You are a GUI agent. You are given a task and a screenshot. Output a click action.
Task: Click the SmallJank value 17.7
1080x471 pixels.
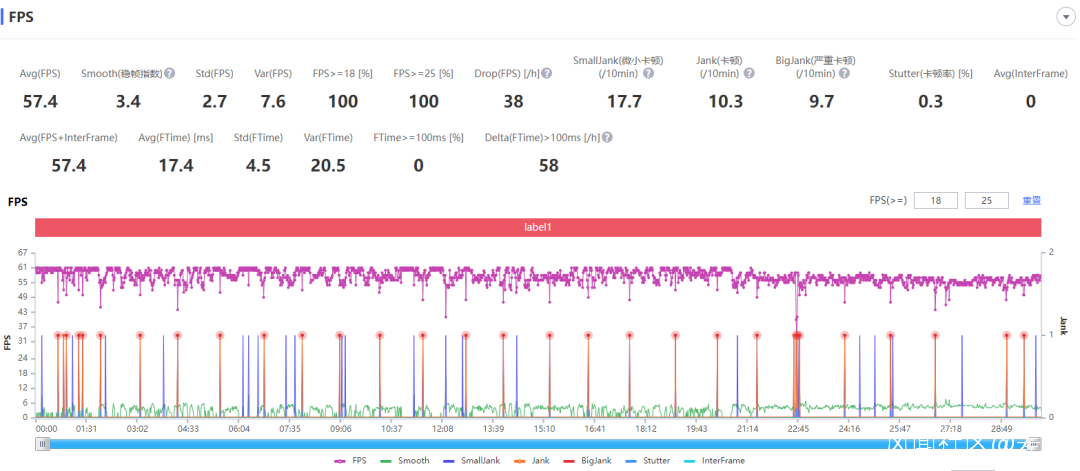click(x=624, y=102)
